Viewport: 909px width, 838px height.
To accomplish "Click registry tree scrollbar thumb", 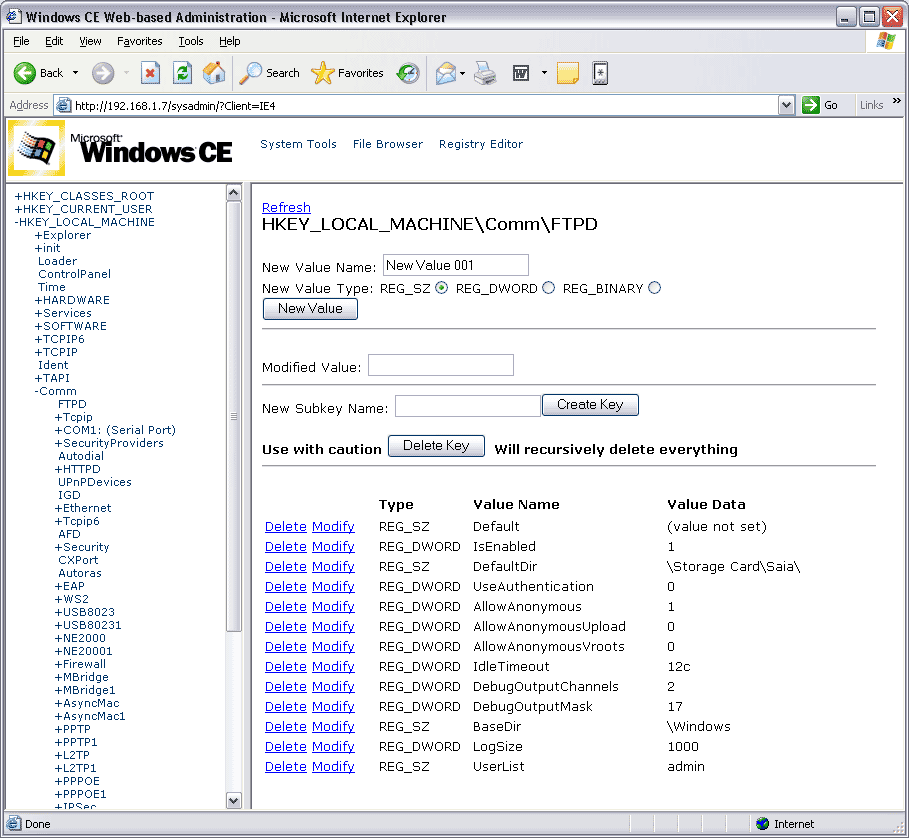I will click(x=234, y=416).
